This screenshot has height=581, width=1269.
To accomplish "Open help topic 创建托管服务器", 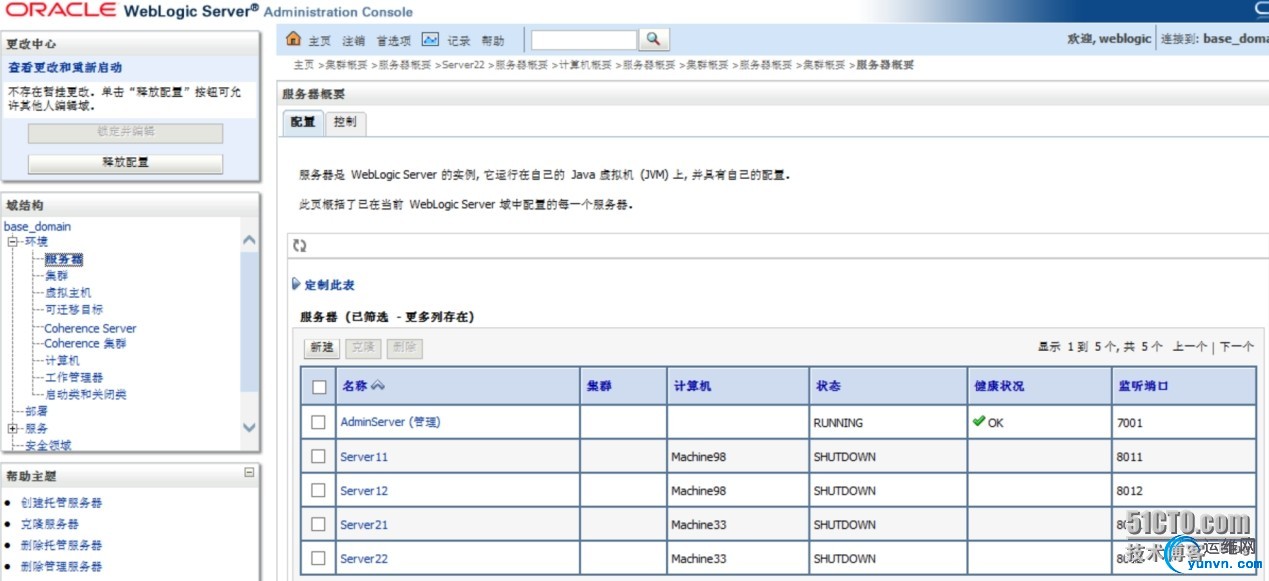I will coord(61,502).
